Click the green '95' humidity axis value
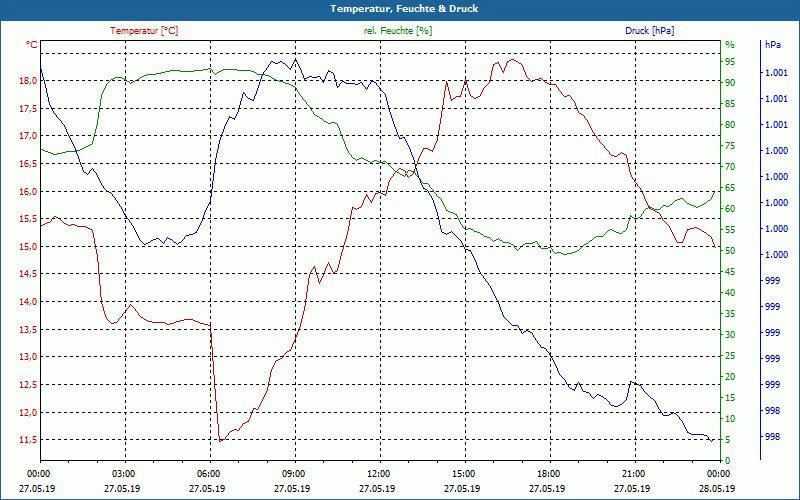This screenshot has width=800, height=500. (730, 62)
